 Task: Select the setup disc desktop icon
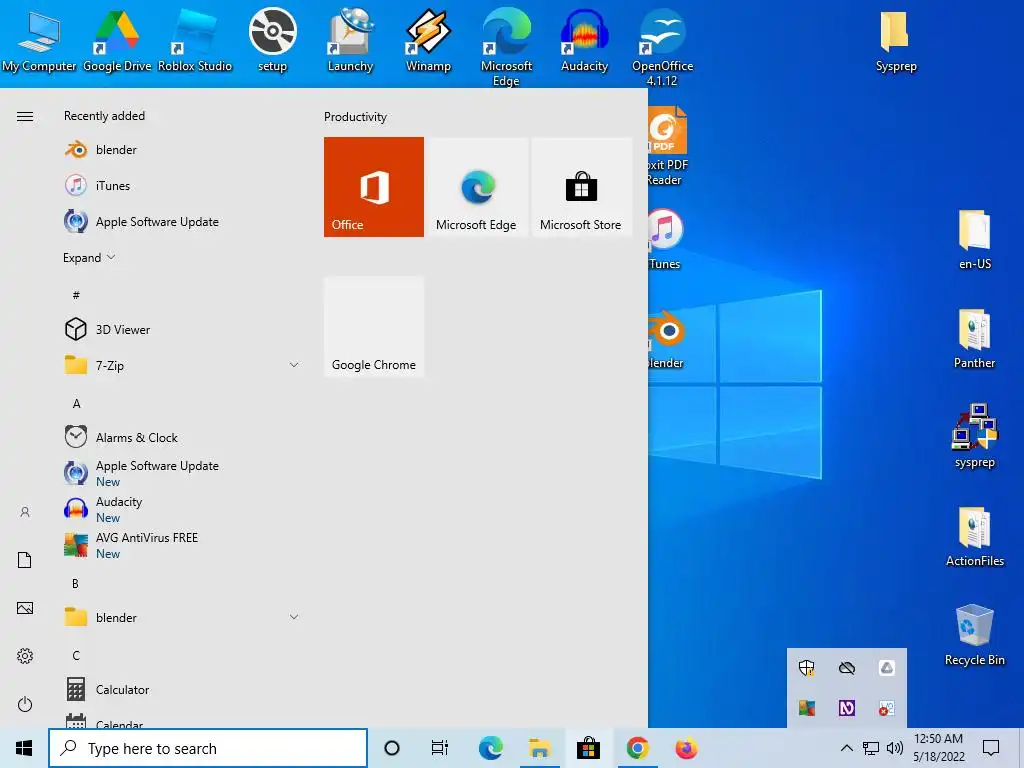pos(272,40)
